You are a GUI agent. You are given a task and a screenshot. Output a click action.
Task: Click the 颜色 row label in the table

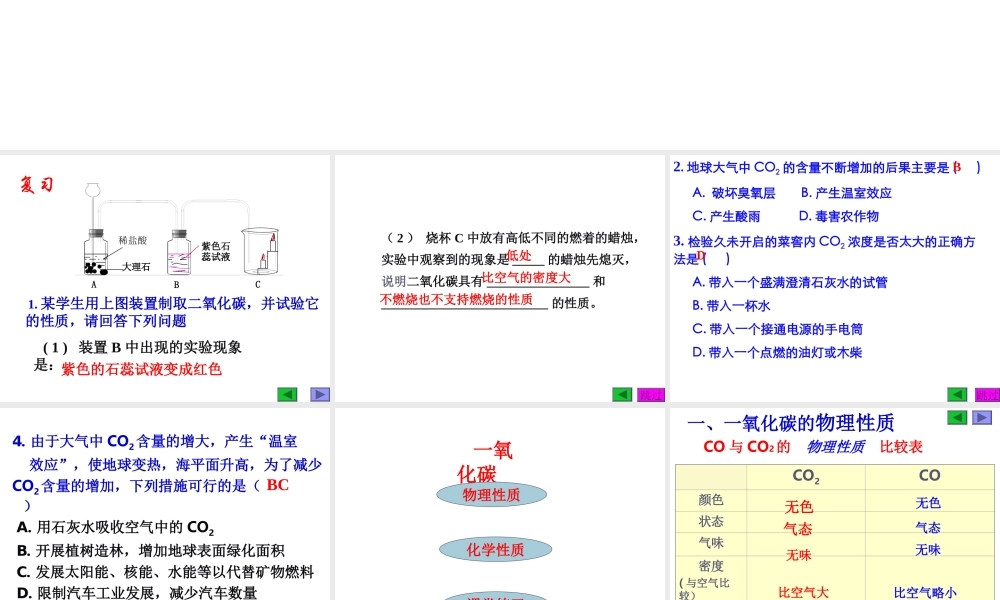711,500
